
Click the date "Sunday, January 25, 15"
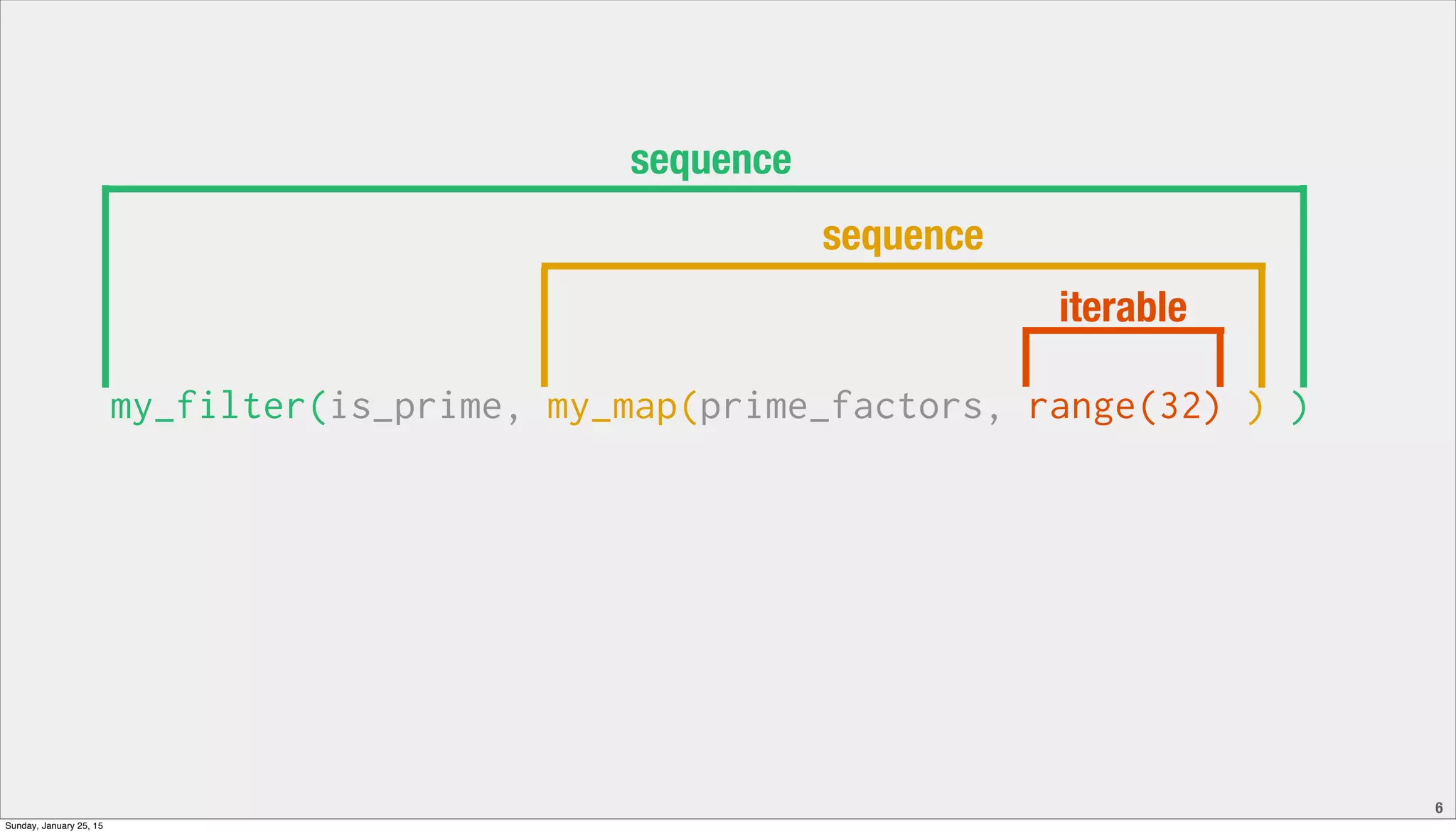[54, 825]
